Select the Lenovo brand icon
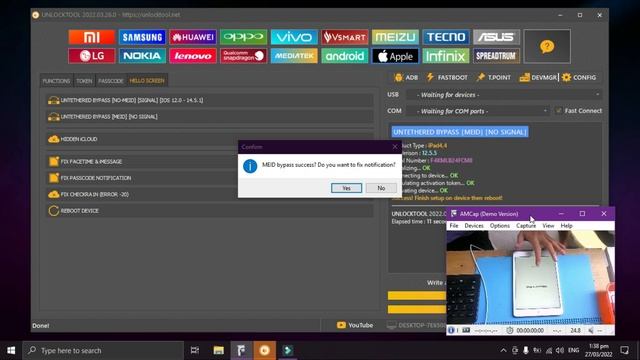 click(193, 56)
